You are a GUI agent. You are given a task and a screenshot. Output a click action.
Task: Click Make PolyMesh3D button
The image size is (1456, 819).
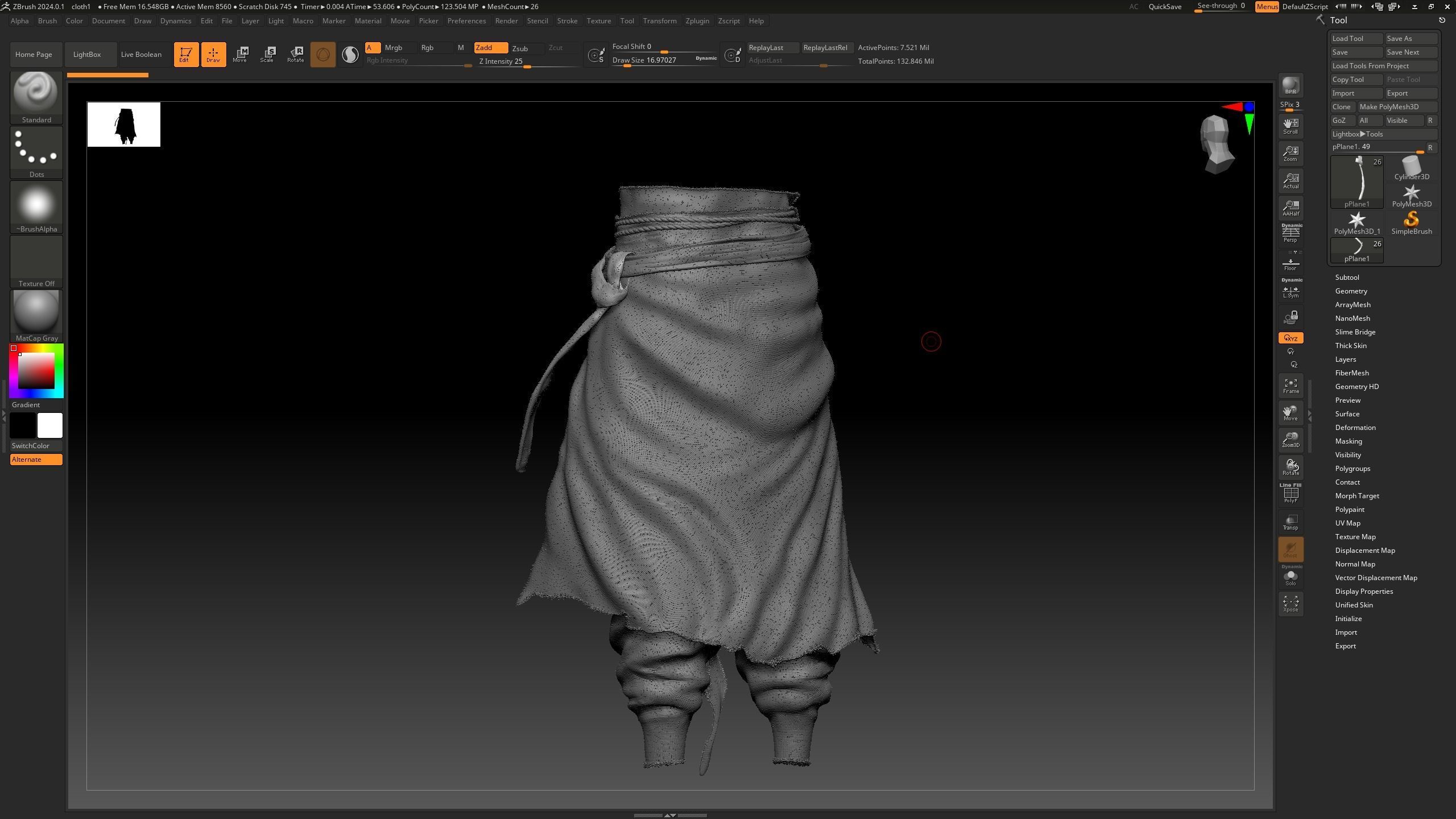(x=1397, y=107)
